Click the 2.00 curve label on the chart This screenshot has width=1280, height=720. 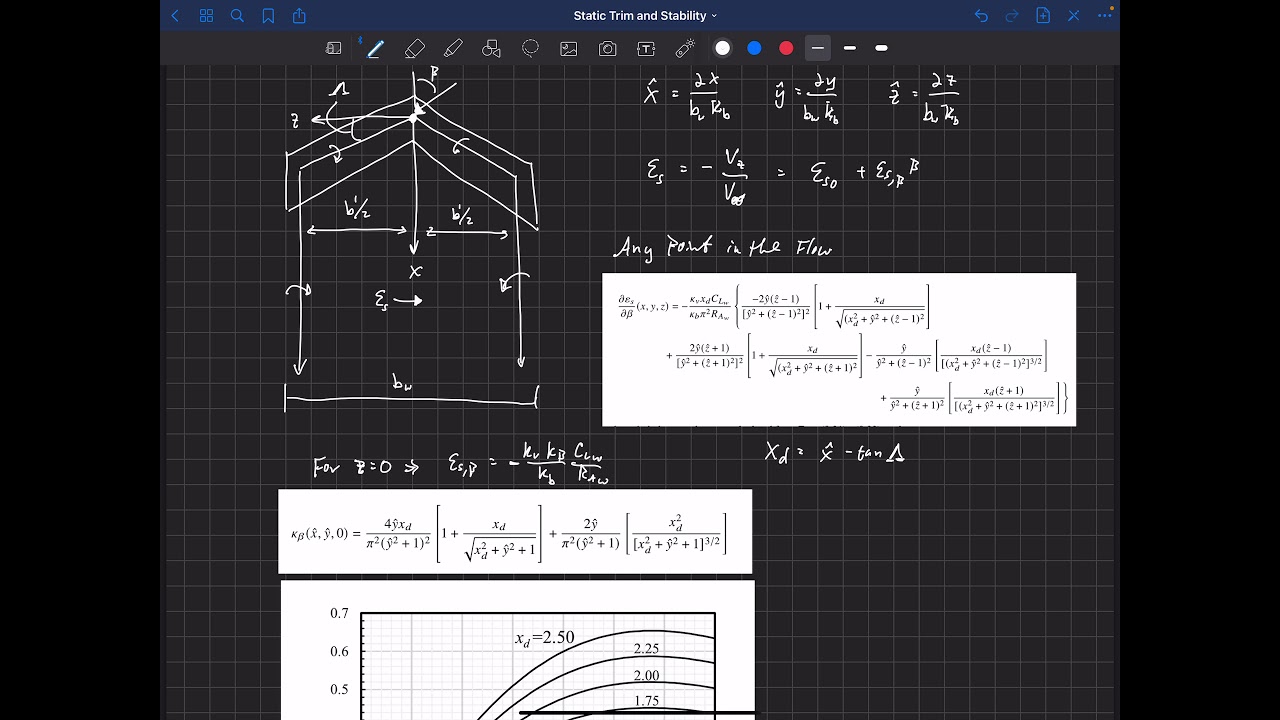pyautogui.click(x=646, y=676)
